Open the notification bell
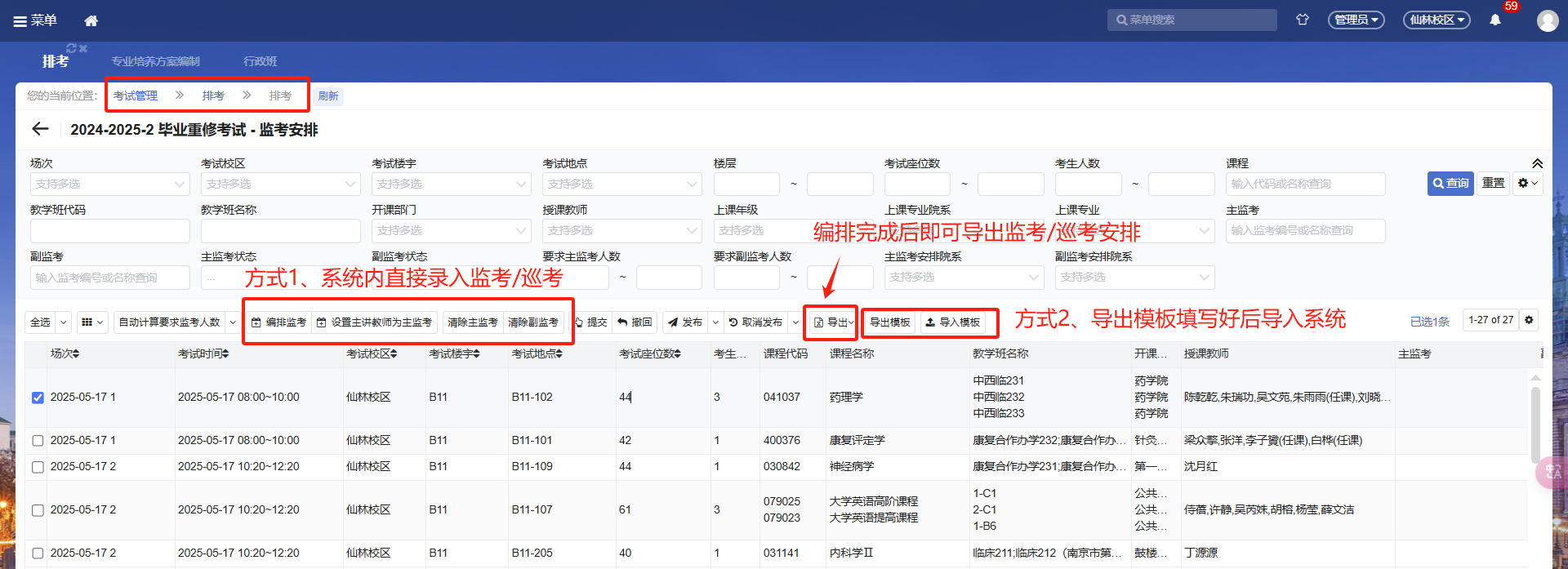 1494,20
